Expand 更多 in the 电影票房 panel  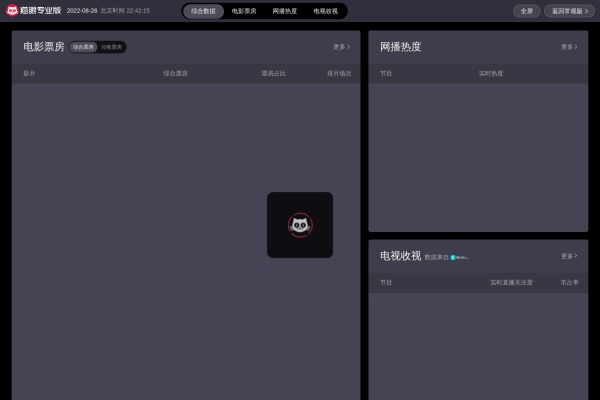pyautogui.click(x=341, y=47)
